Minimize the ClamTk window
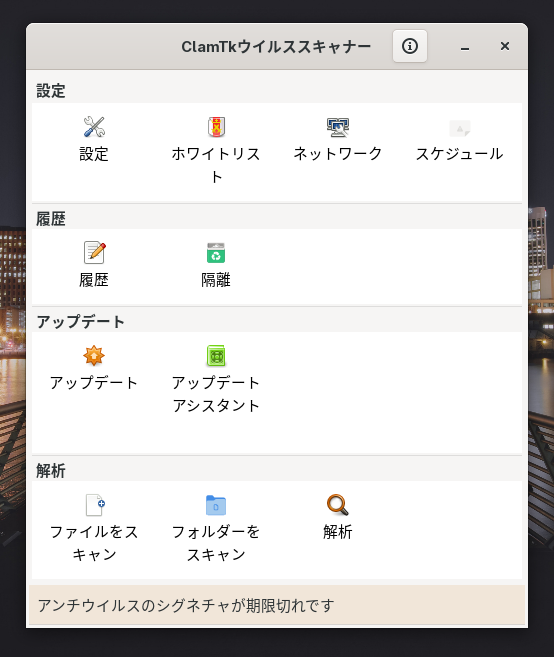 (x=465, y=46)
